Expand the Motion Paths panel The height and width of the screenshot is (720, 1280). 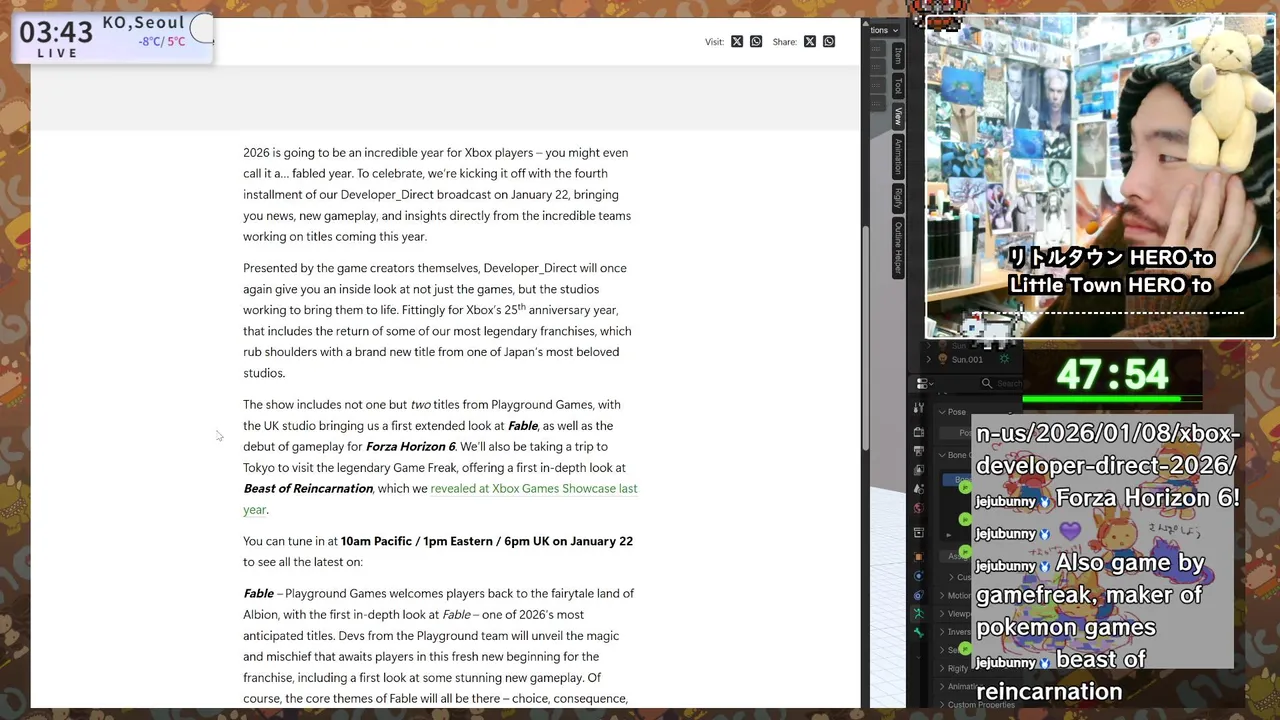click(x=941, y=595)
